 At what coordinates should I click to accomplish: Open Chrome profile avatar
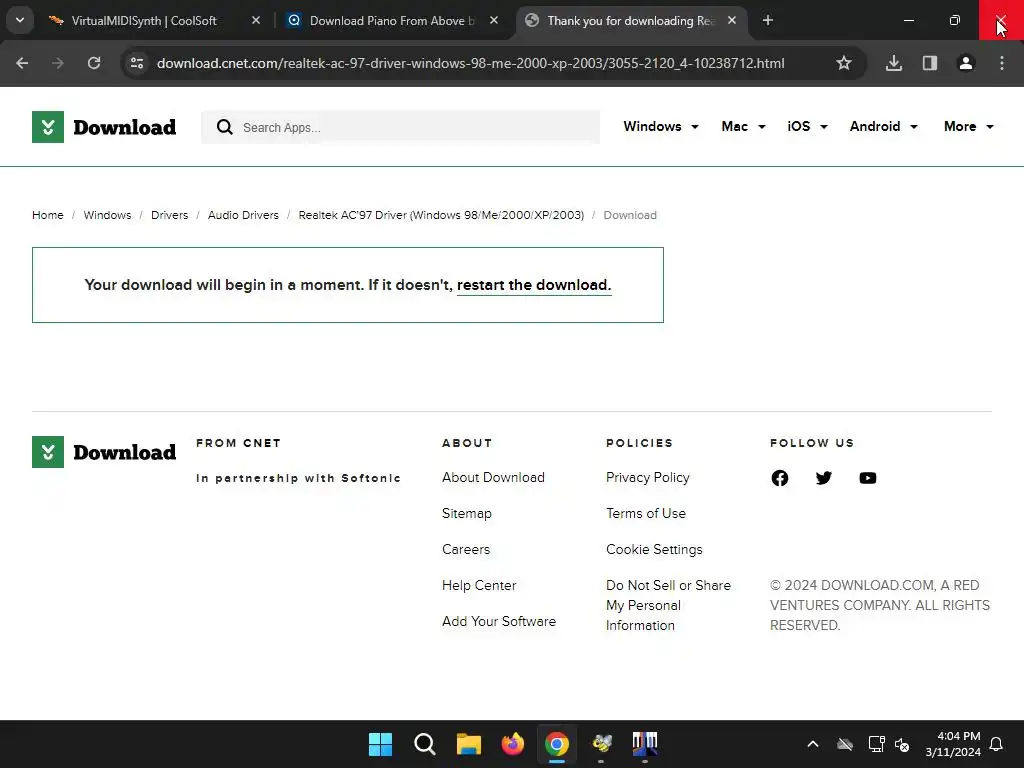(x=966, y=63)
